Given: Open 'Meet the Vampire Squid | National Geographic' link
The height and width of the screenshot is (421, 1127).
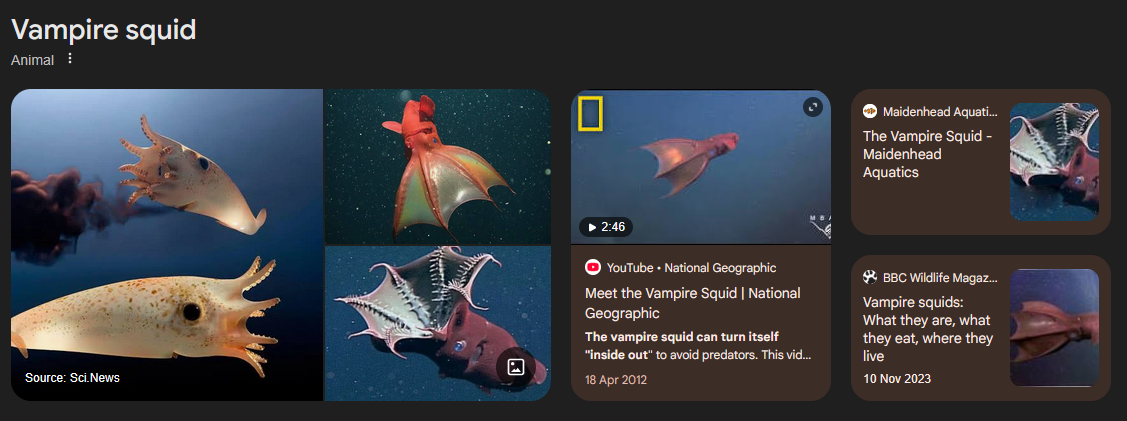Looking at the screenshot, I should [x=692, y=303].
